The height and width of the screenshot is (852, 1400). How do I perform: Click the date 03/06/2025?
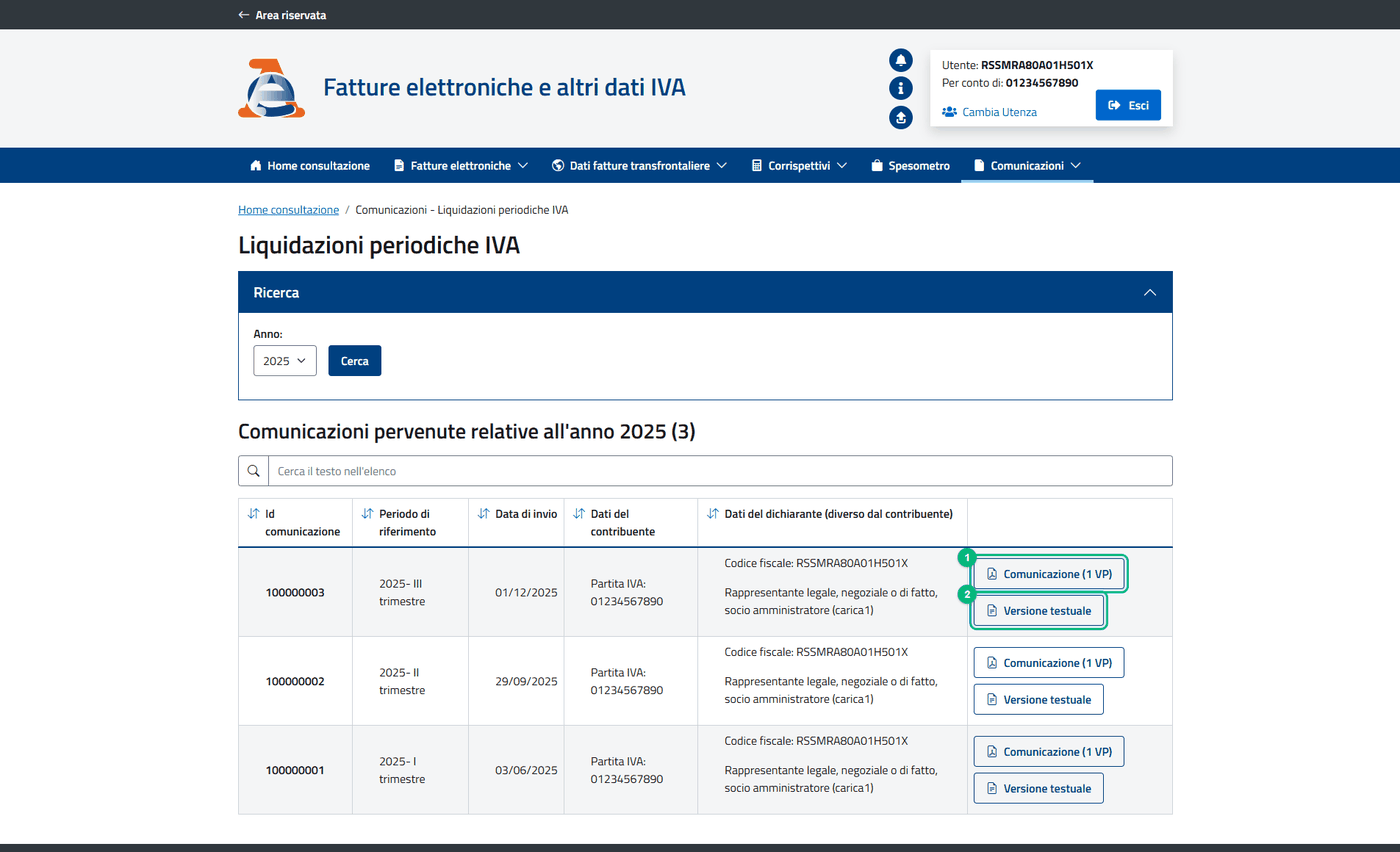(526, 770)
